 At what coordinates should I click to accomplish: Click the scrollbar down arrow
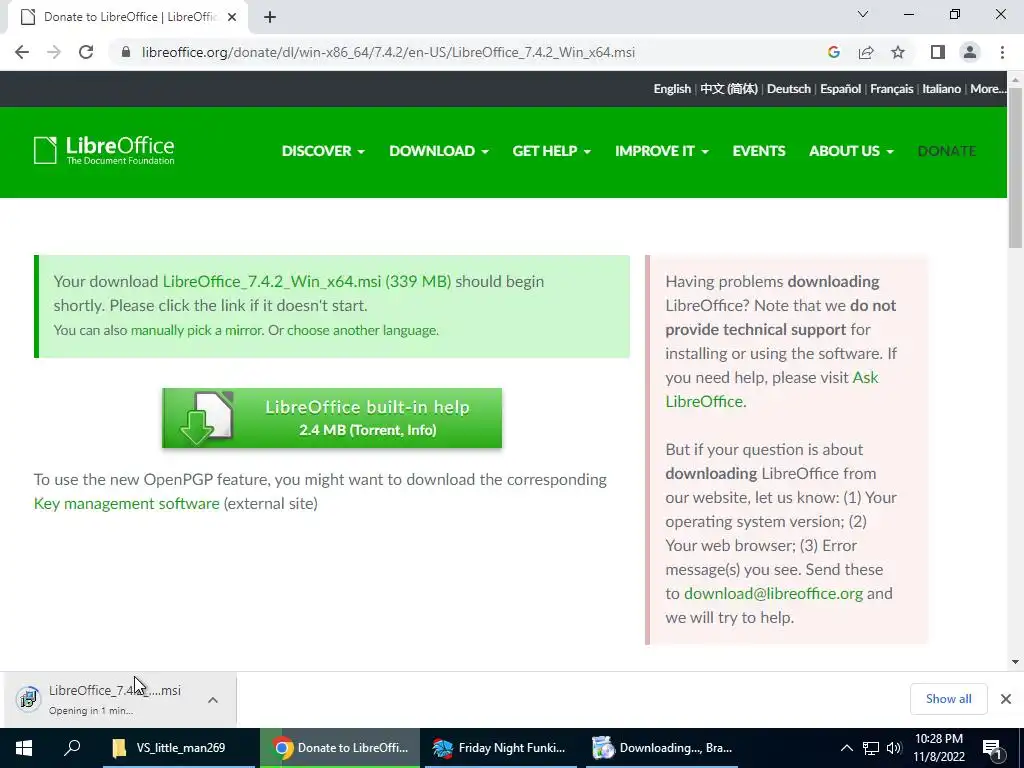coord(1015,662)
